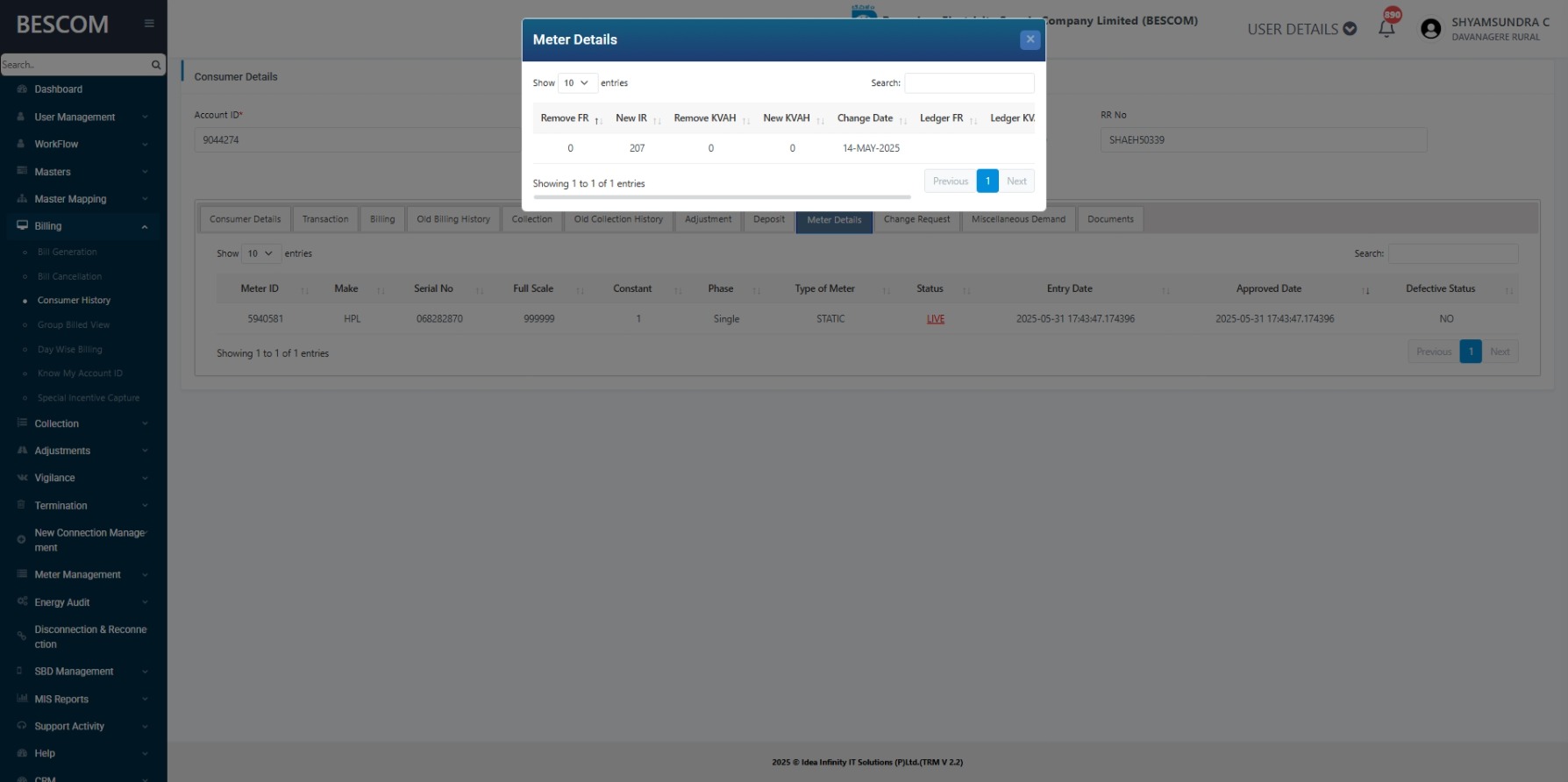This screenshot has width=1568, height=782.
Task: Switch to the Change Request tab
Action: tap(916, 219)
